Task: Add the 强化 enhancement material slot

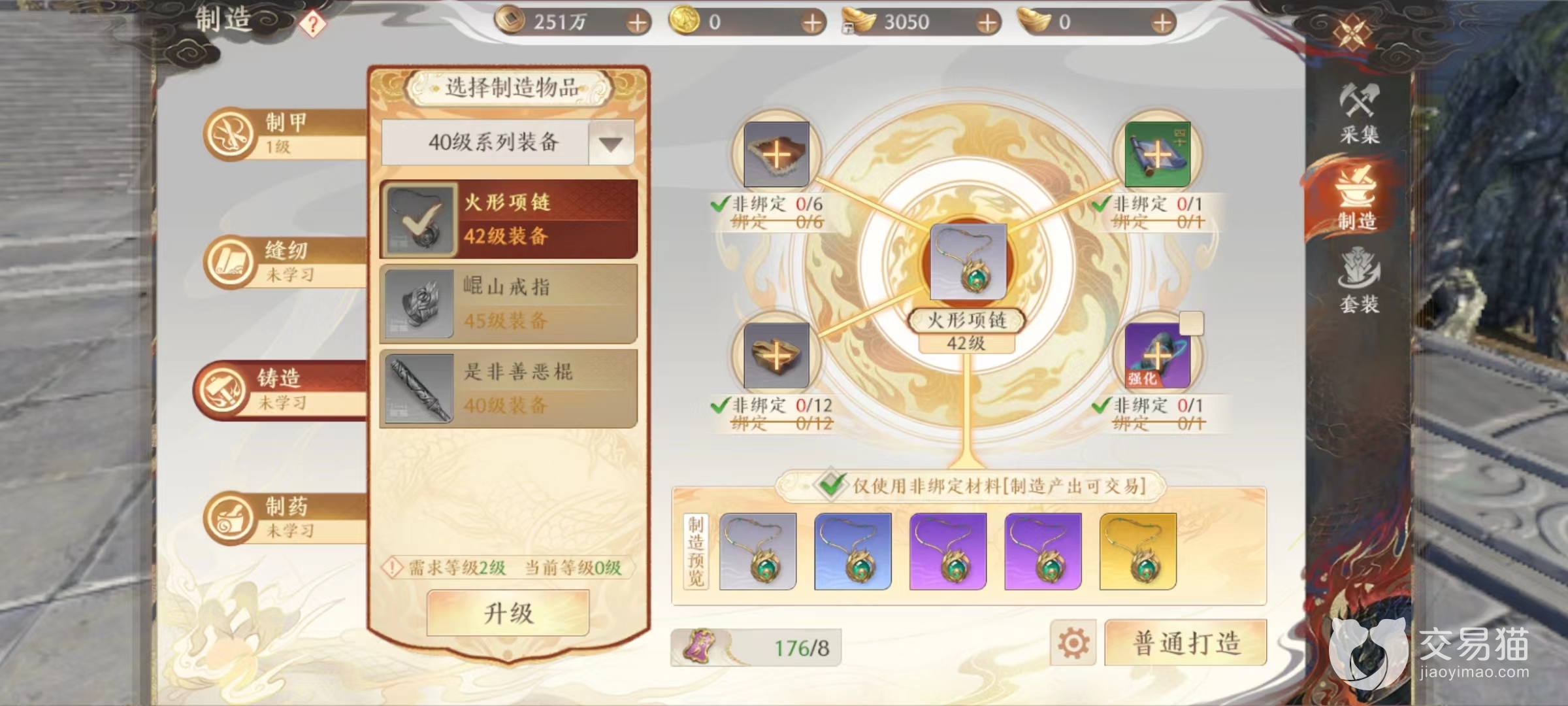Action: coord(1157,356)
